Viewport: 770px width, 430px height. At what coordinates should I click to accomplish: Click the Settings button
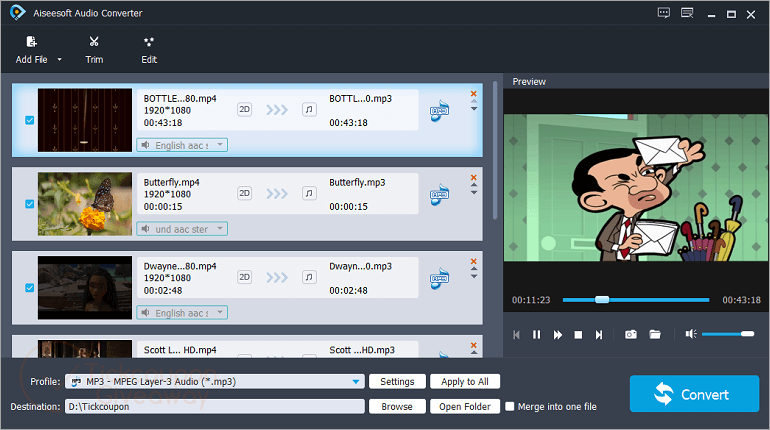(397, 381)
